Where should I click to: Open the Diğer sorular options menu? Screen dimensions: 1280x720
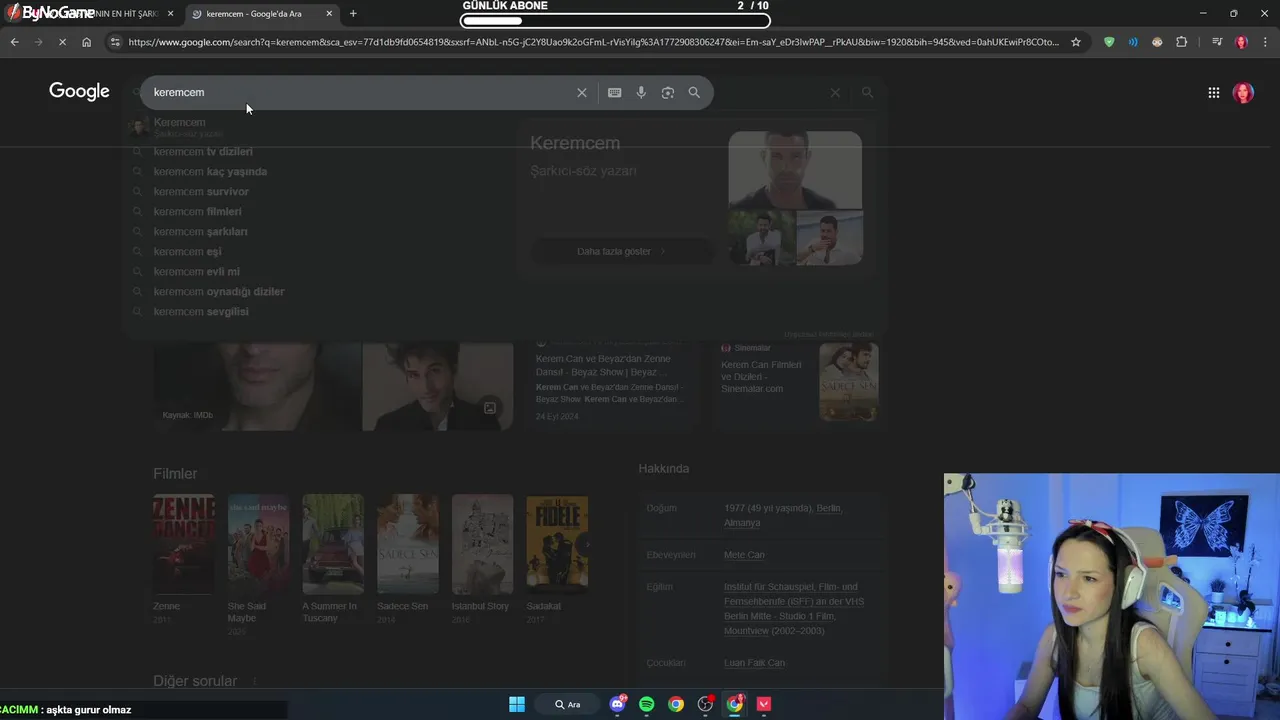coord(254,681)
